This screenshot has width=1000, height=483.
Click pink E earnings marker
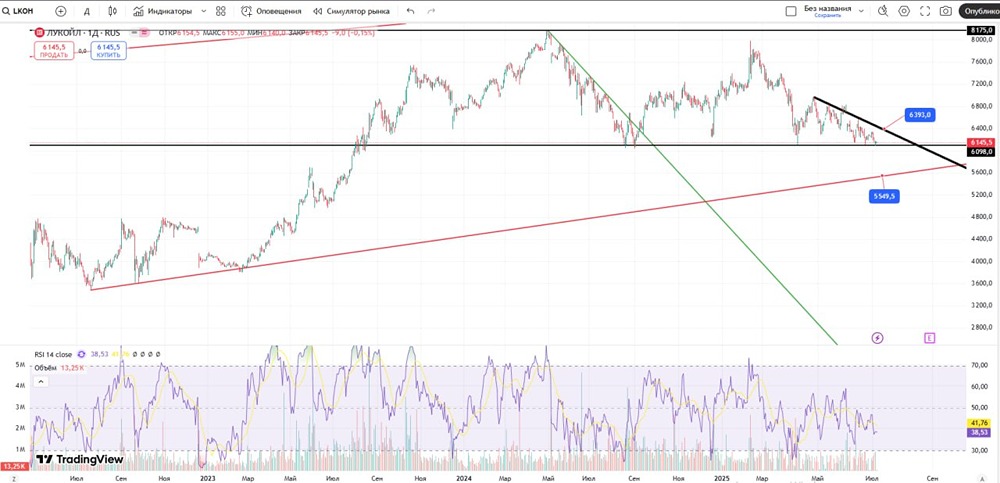pyautogui.click(x=929, y=338)
